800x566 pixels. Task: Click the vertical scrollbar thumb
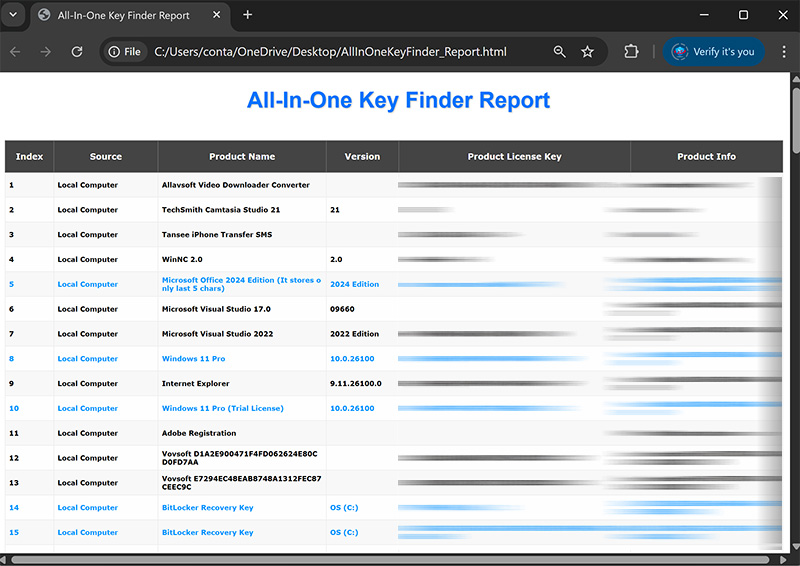point(796,120)
